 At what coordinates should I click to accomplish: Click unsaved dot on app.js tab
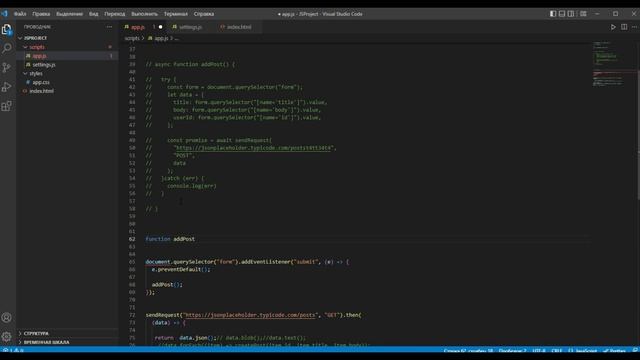pos(160,27)
